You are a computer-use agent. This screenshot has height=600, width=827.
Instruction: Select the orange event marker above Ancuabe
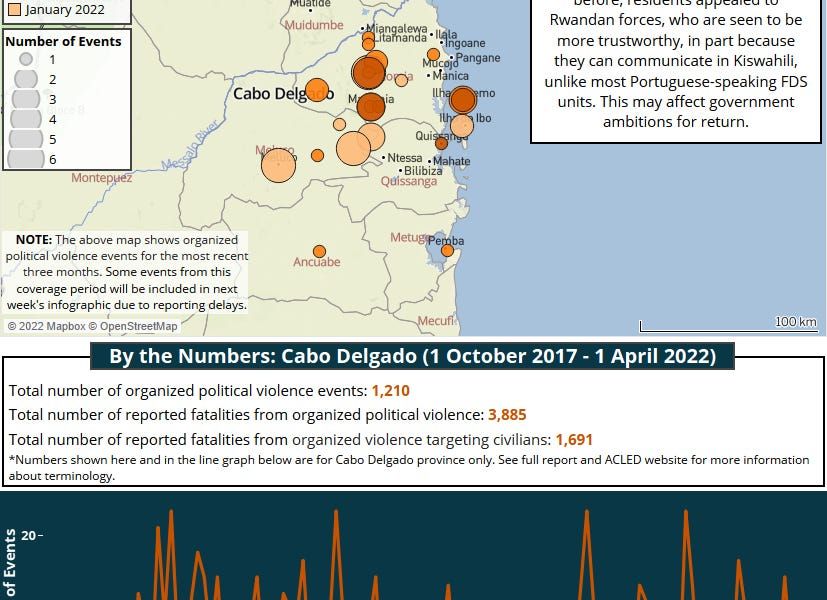click(x=319, y=251)
